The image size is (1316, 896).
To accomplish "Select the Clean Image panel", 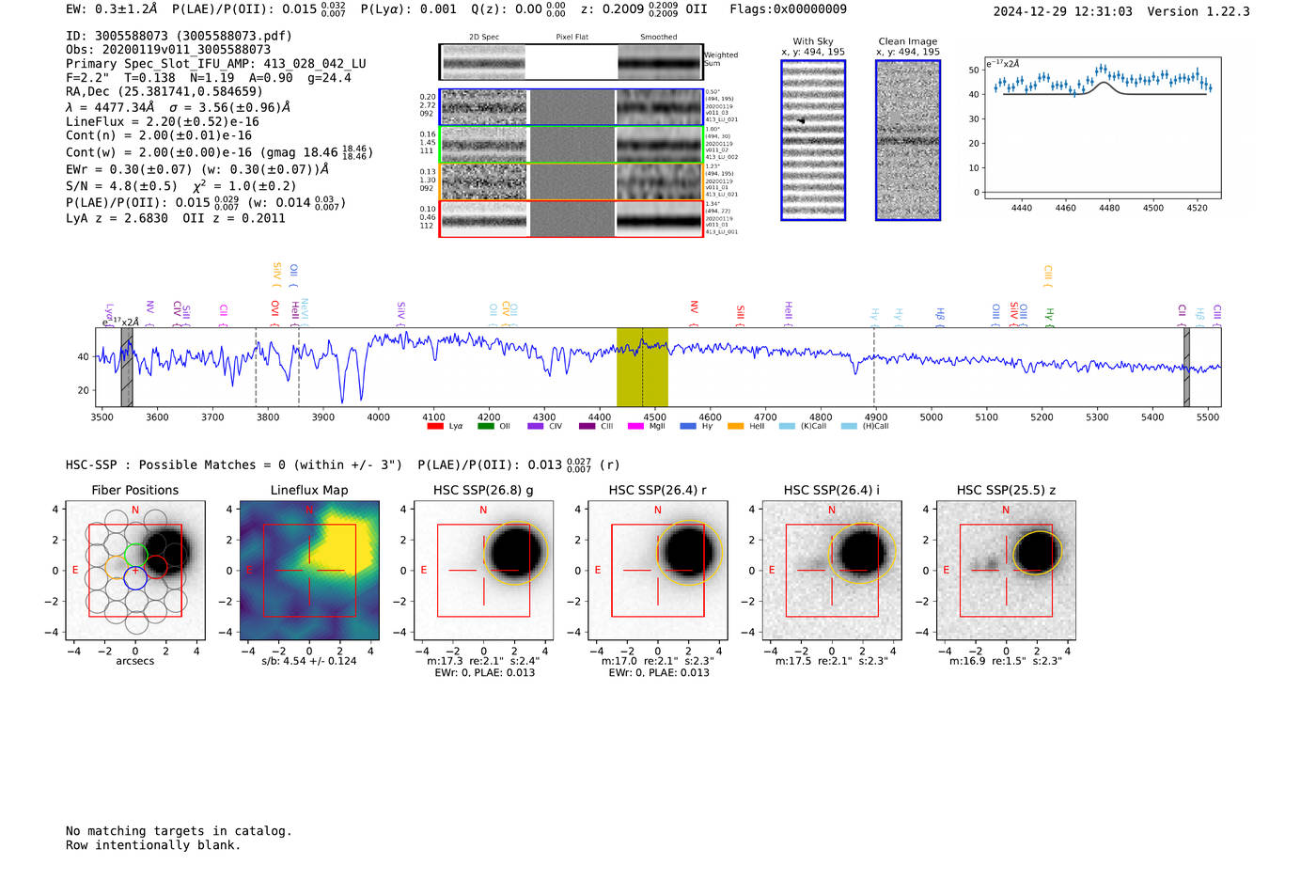I will (x=908, y=140).
